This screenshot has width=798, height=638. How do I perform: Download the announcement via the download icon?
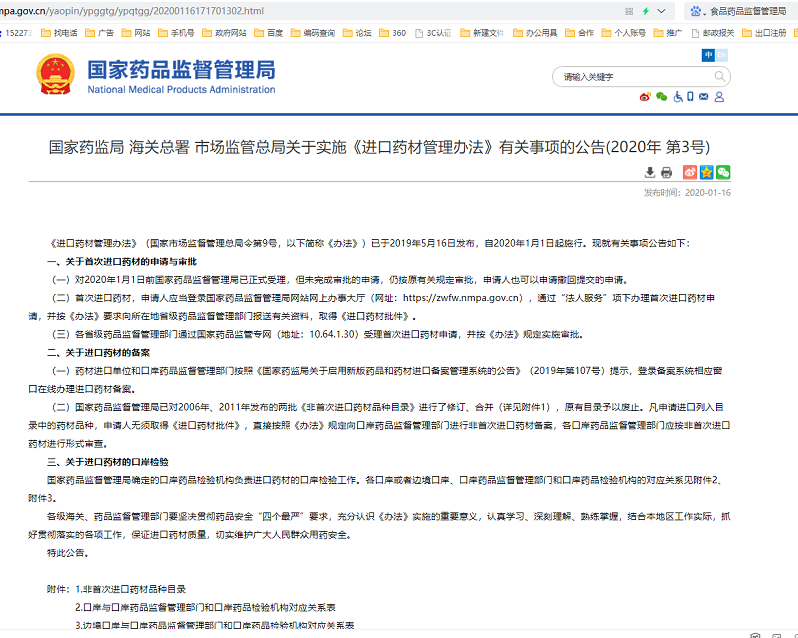tap(649, 172)
